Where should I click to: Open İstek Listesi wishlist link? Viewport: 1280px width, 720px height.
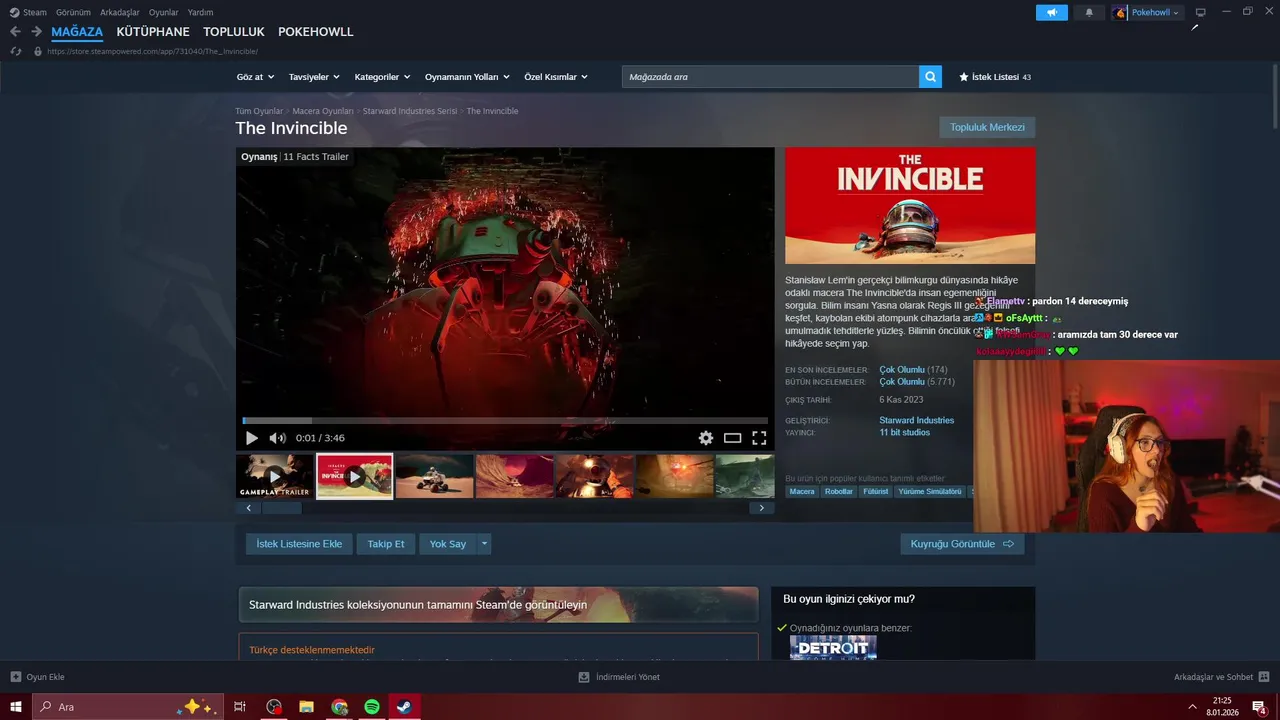click(x=995, y=77)
